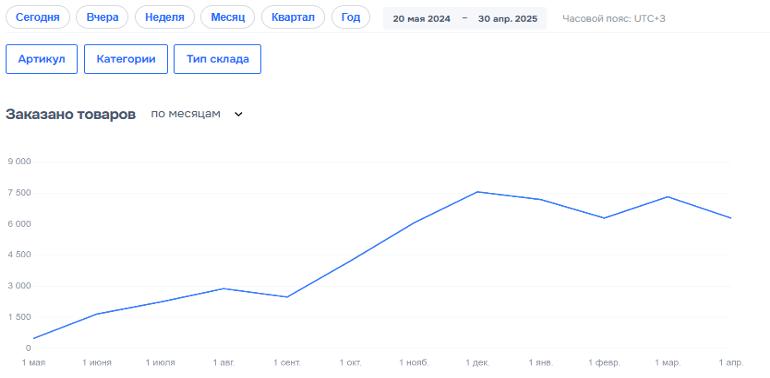Click the 1 июня axis label
770x378 pixels.
pyautogui.click(x=97, y=363)
